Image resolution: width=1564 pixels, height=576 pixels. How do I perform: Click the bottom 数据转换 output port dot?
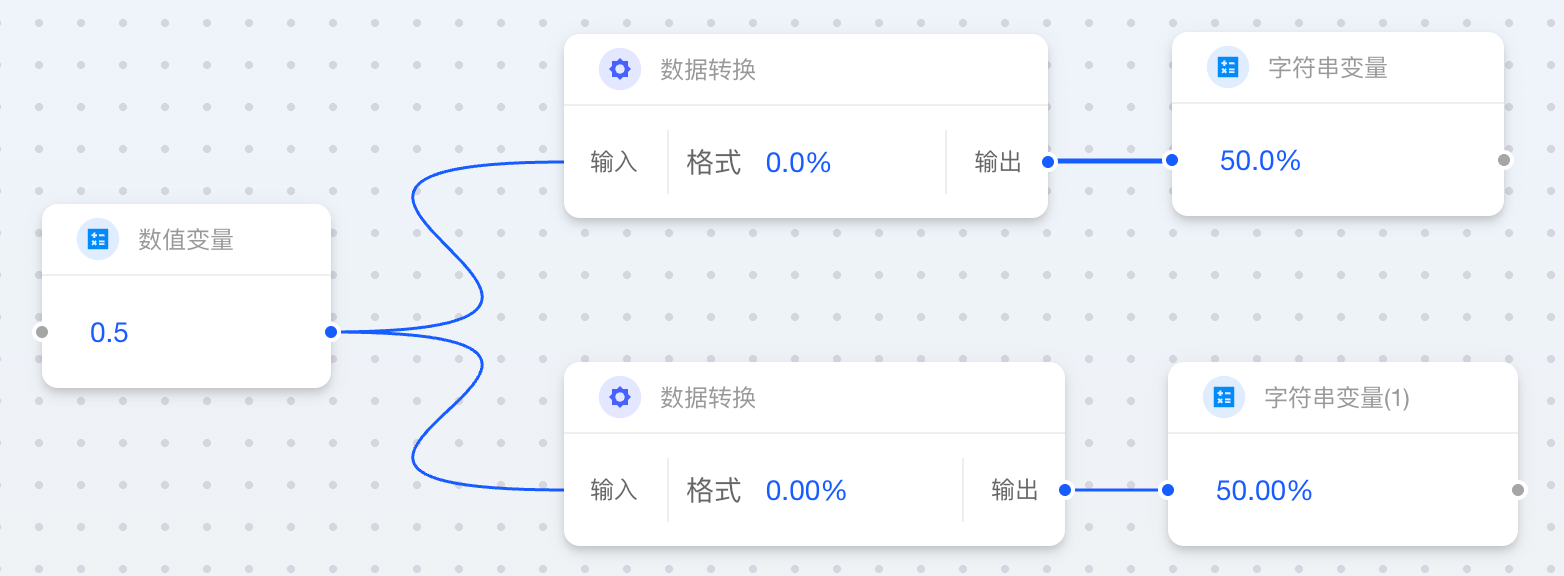pyautogui.click(x=1064, y=490)
